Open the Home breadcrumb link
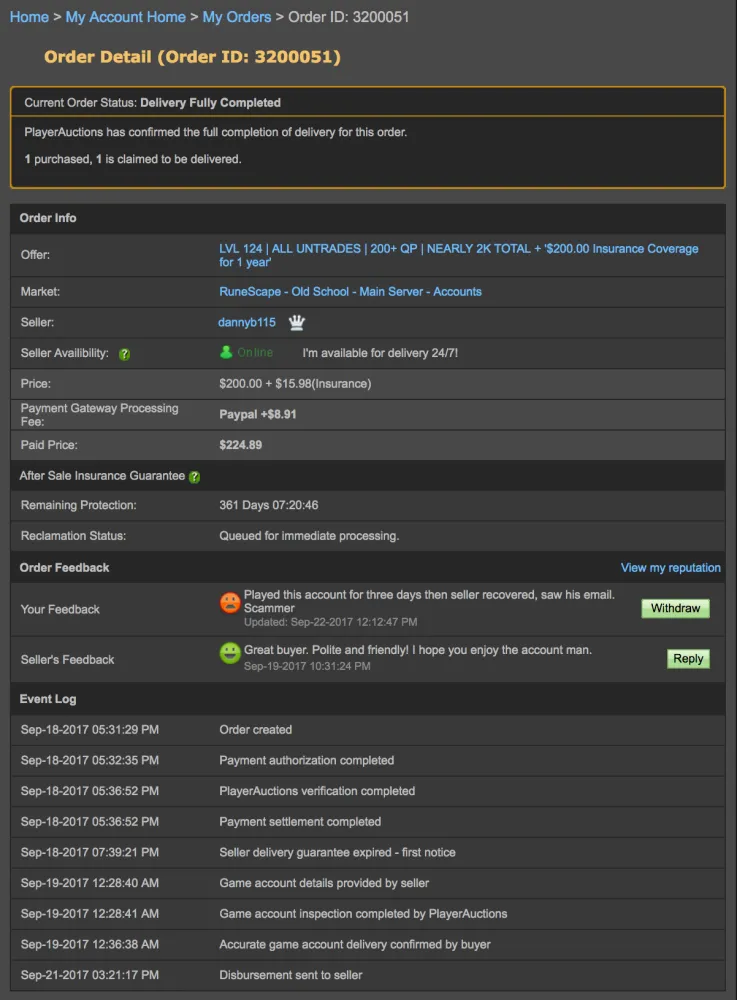This screenshot has width=737, height=1000. pyautogui.click(x=29, y=17)
